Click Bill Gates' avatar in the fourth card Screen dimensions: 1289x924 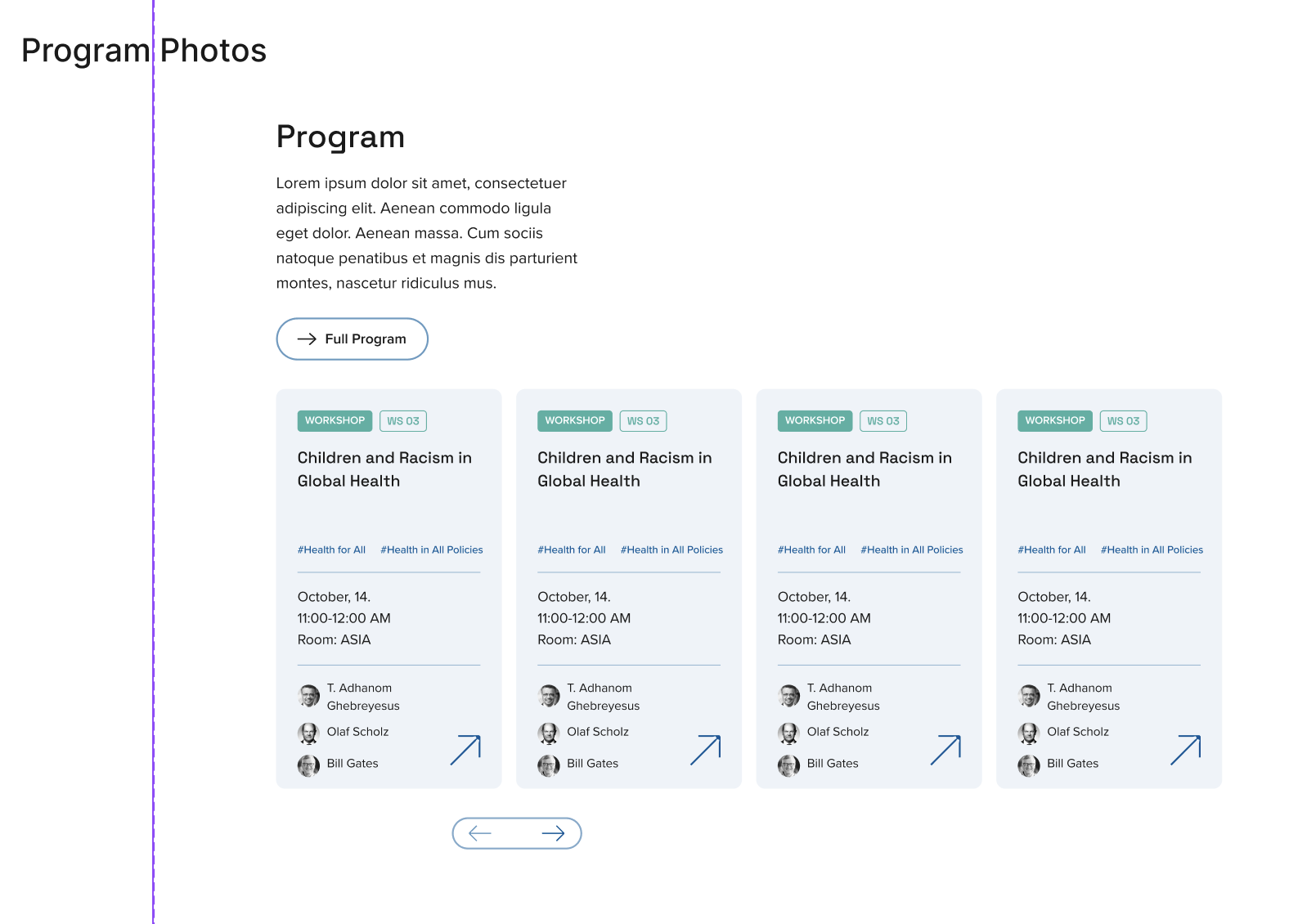pos(1029,765)
